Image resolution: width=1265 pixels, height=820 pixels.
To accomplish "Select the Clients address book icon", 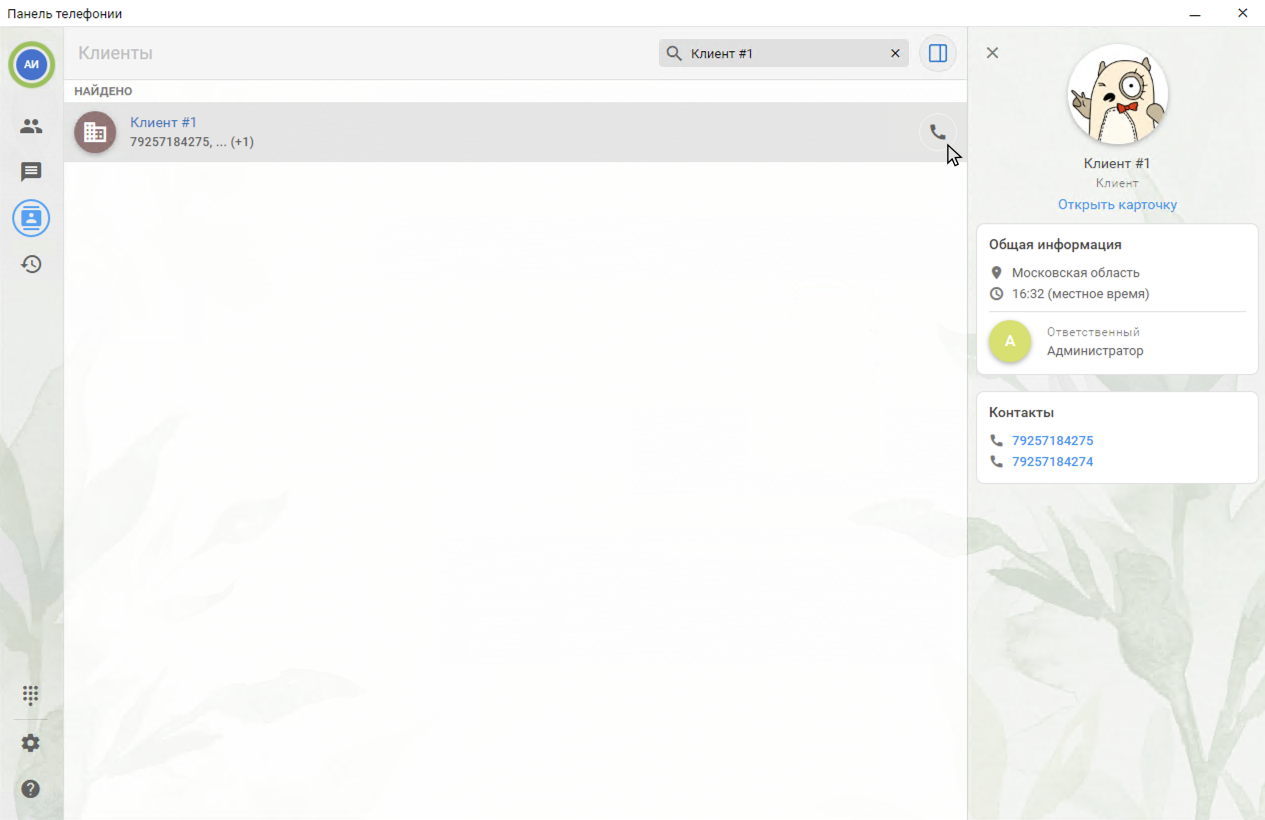I will point(31,218).
